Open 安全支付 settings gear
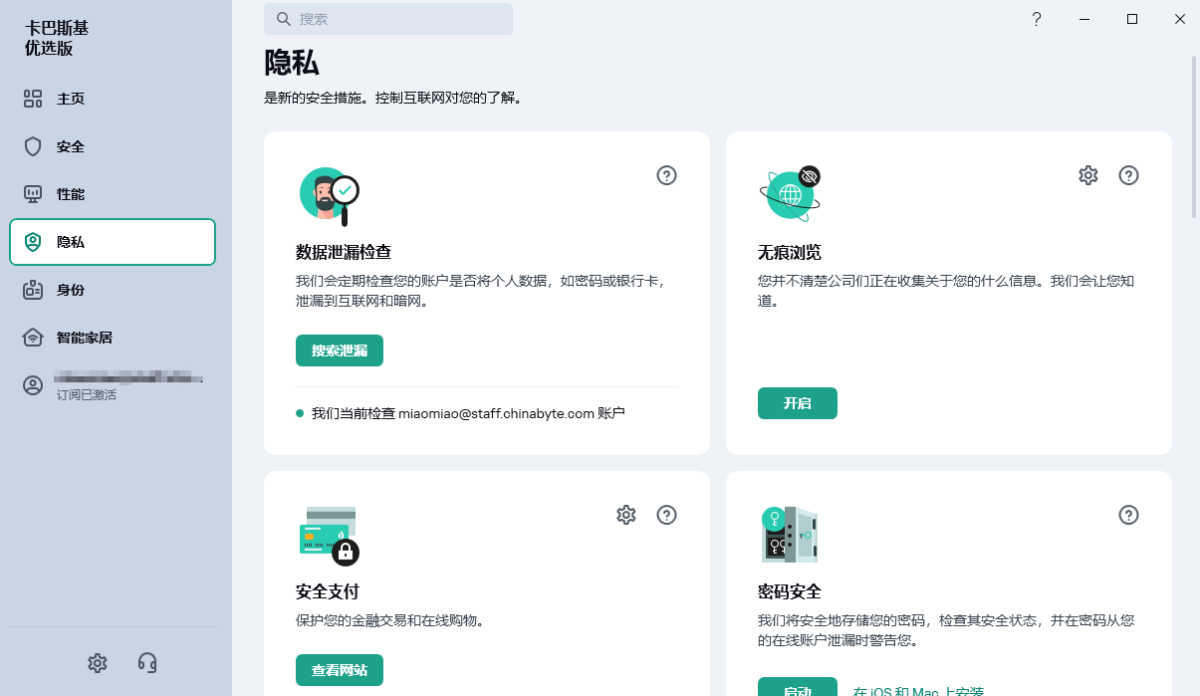The height and width of the screenshot is (696, 1200). click(x=626, y=514)
